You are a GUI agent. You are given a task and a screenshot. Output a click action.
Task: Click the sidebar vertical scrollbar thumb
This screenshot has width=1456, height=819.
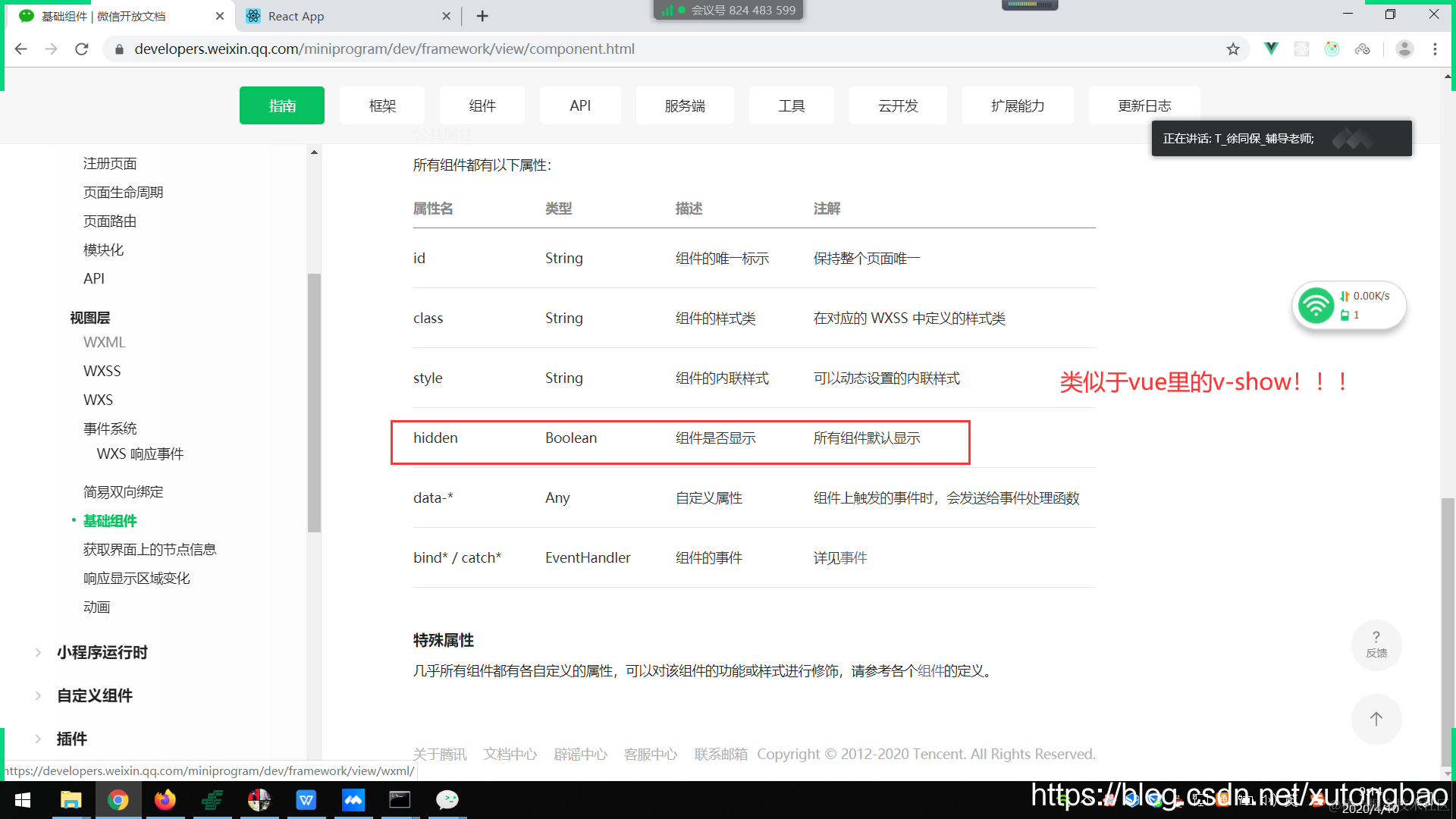pos(314,402)
